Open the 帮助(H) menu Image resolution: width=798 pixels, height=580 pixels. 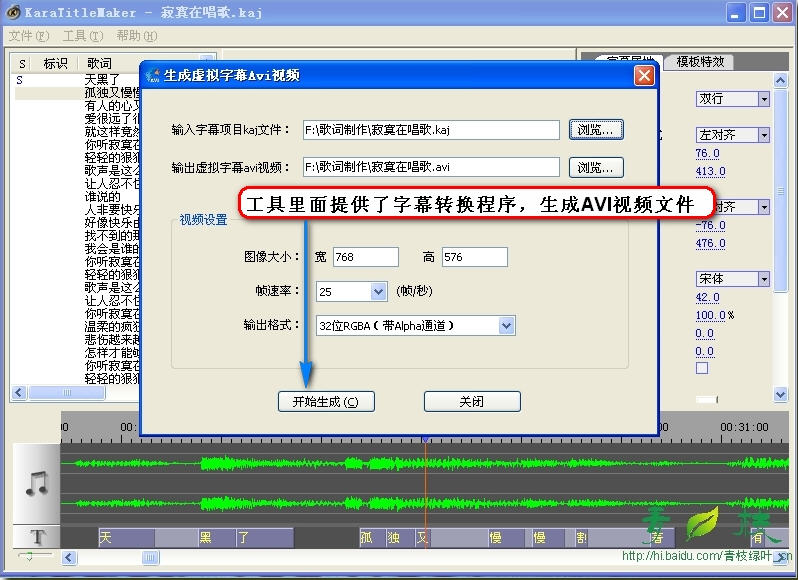136,36
